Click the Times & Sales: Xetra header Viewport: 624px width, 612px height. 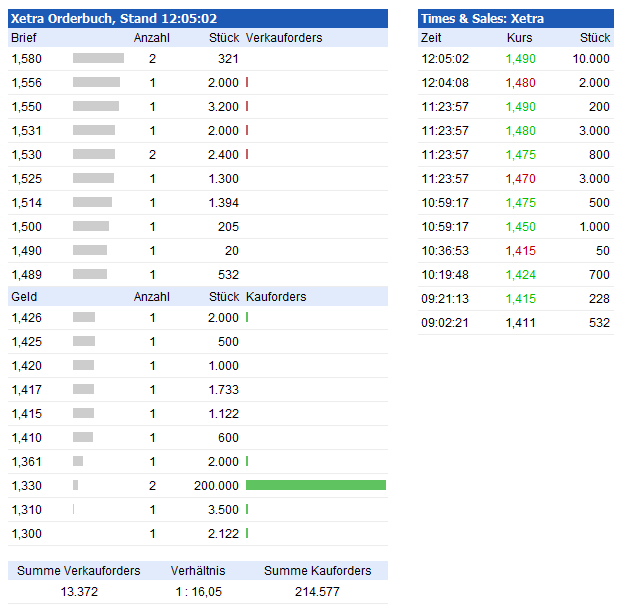482,18
